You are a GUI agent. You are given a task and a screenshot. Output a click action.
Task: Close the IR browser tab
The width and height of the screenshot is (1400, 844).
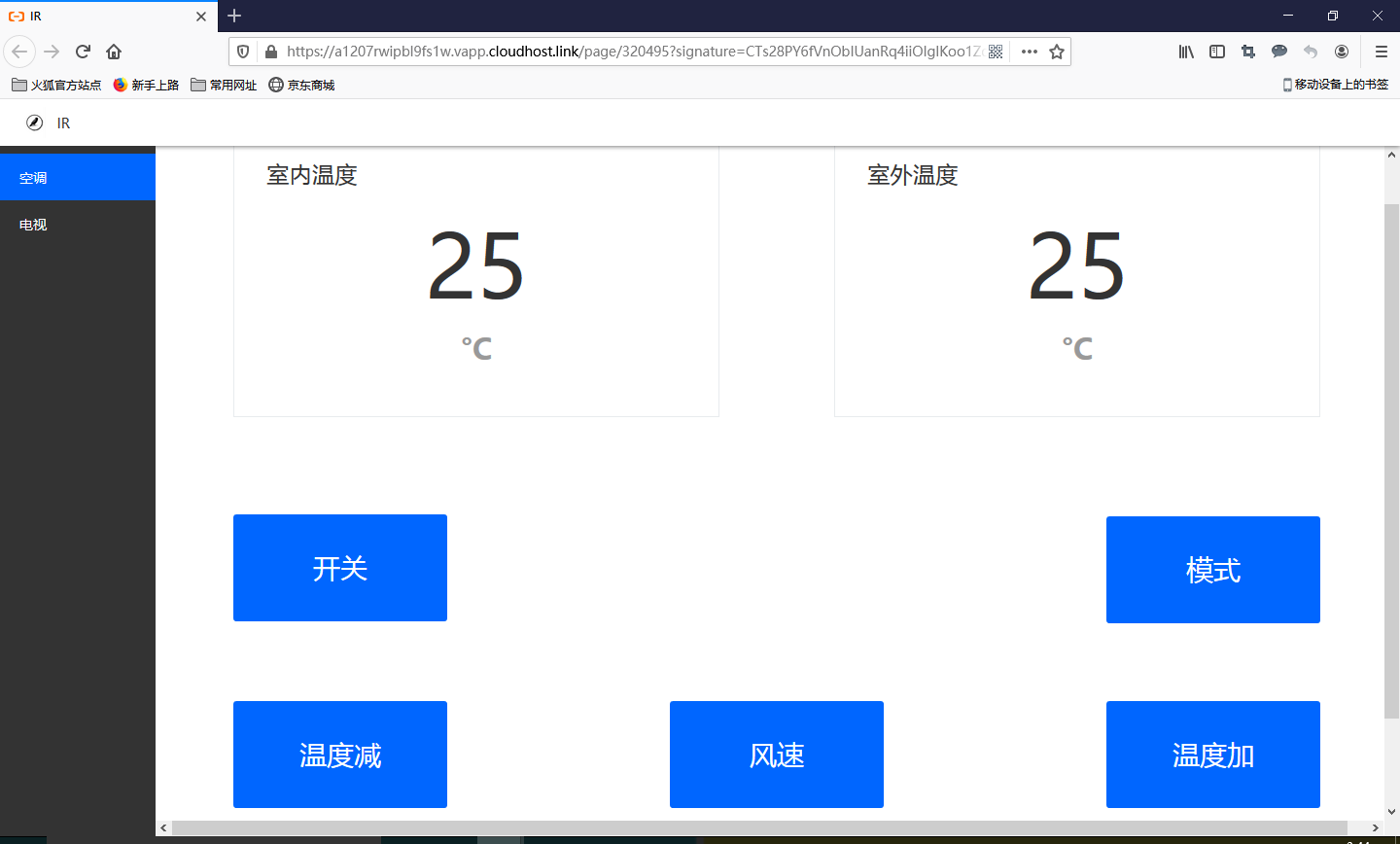click(201, 17)
